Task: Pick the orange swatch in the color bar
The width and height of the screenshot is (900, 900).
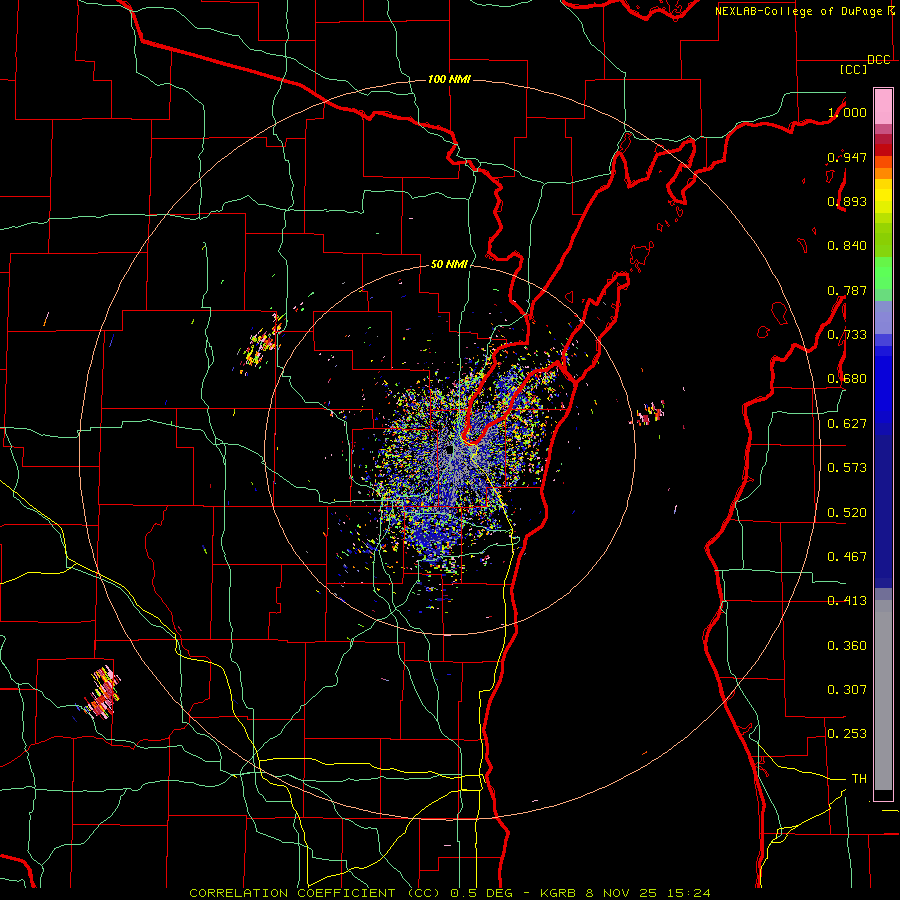Action: (883, 172)
